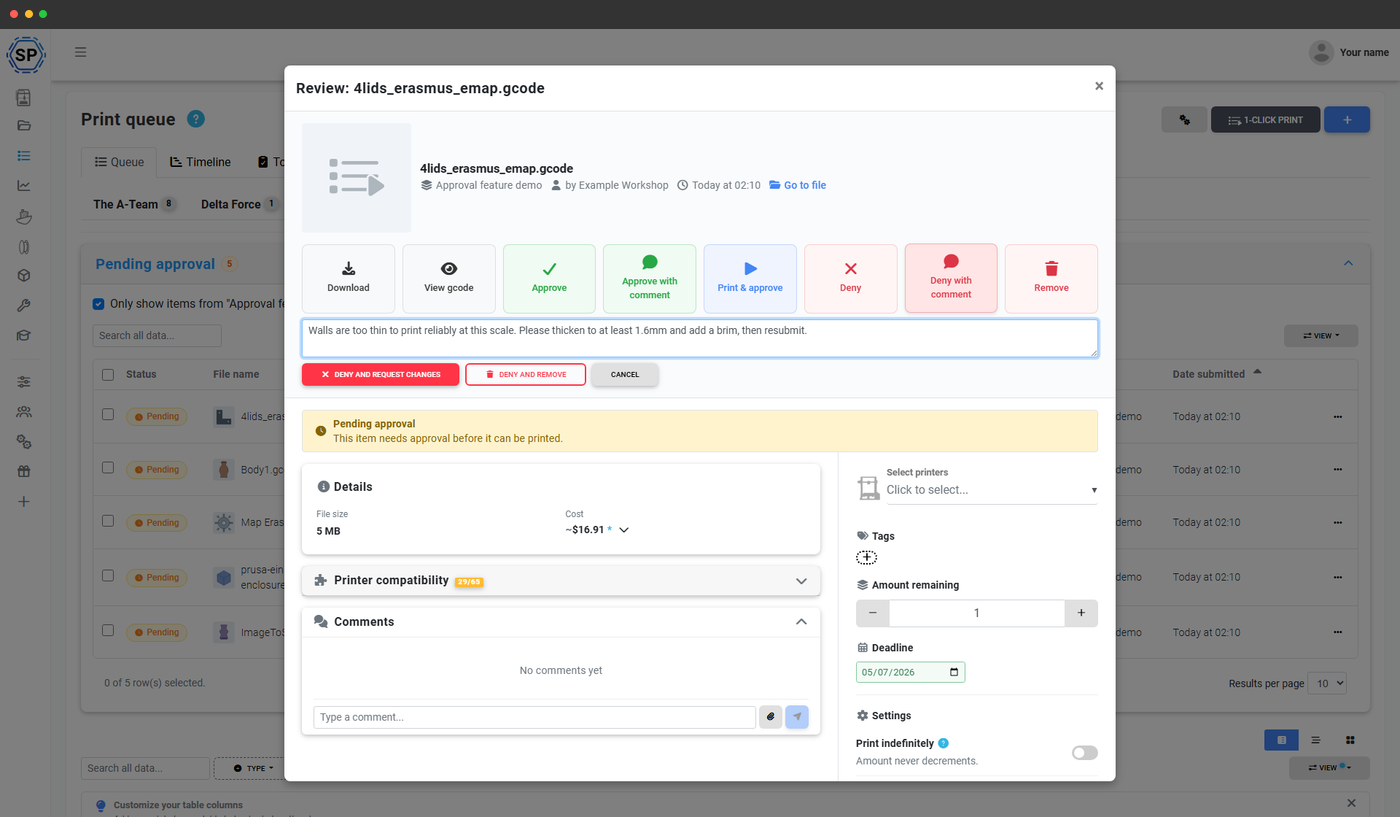
Task: Check the 4lids_erasmus row checkbox
Action: [x=108, y=415]
